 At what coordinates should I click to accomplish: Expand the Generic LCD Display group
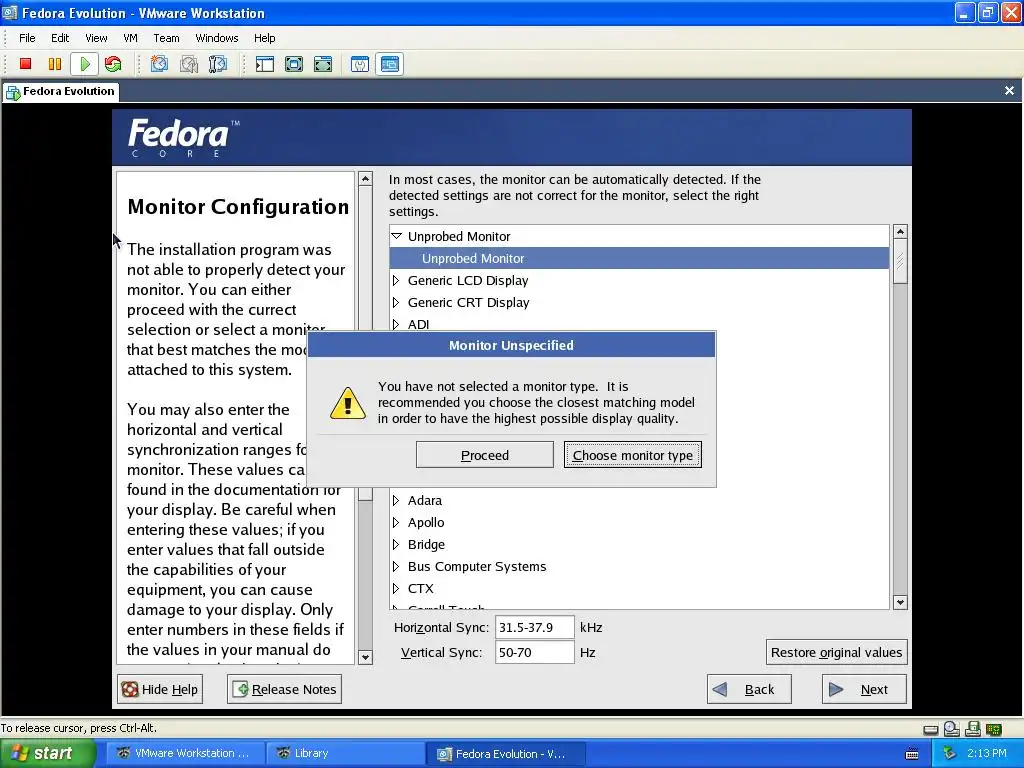[x=396, y=281]
